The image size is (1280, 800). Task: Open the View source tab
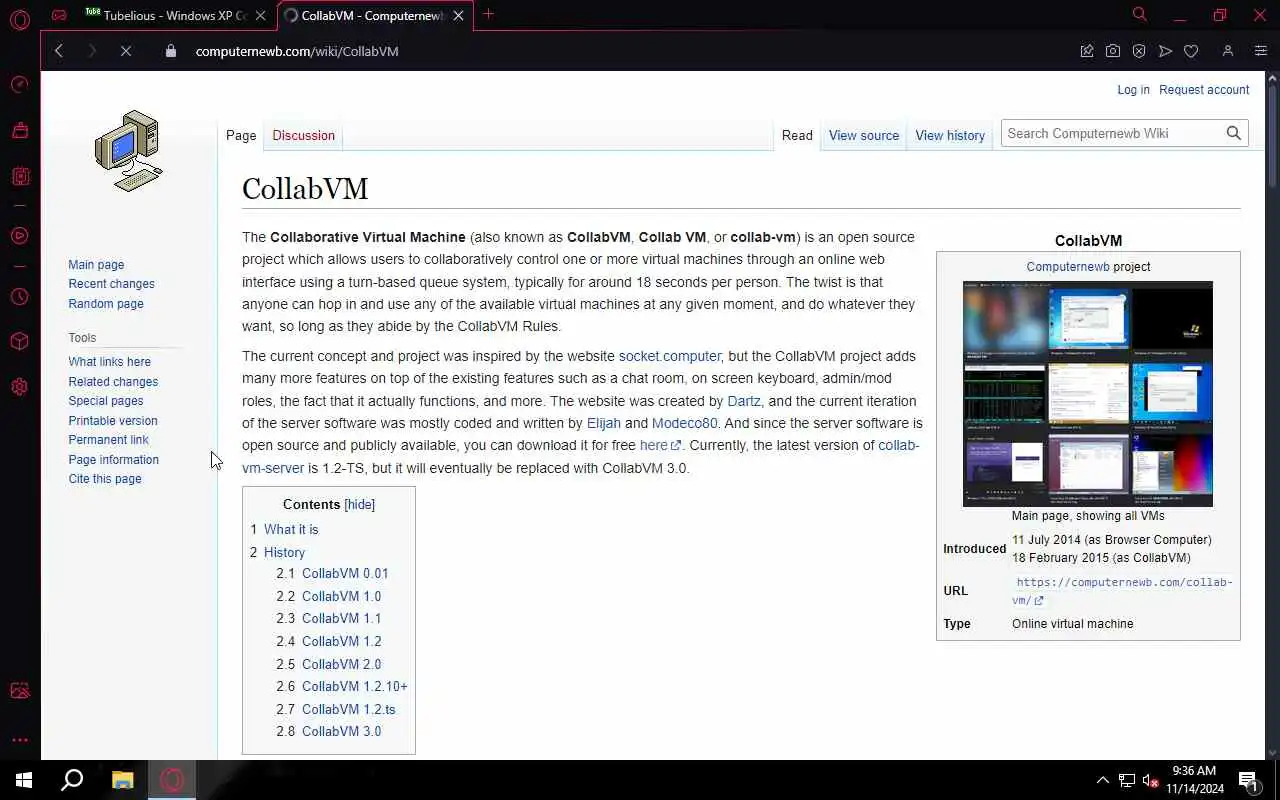[864, 135]
